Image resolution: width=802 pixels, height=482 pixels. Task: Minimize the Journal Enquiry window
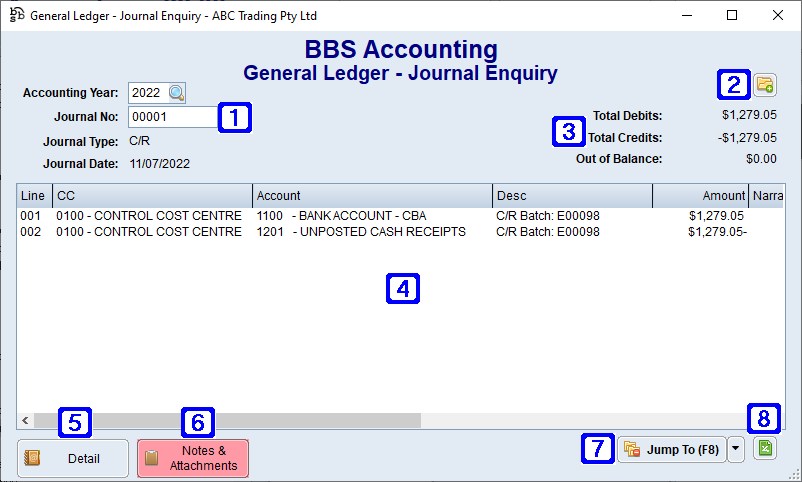pos(687,15)
